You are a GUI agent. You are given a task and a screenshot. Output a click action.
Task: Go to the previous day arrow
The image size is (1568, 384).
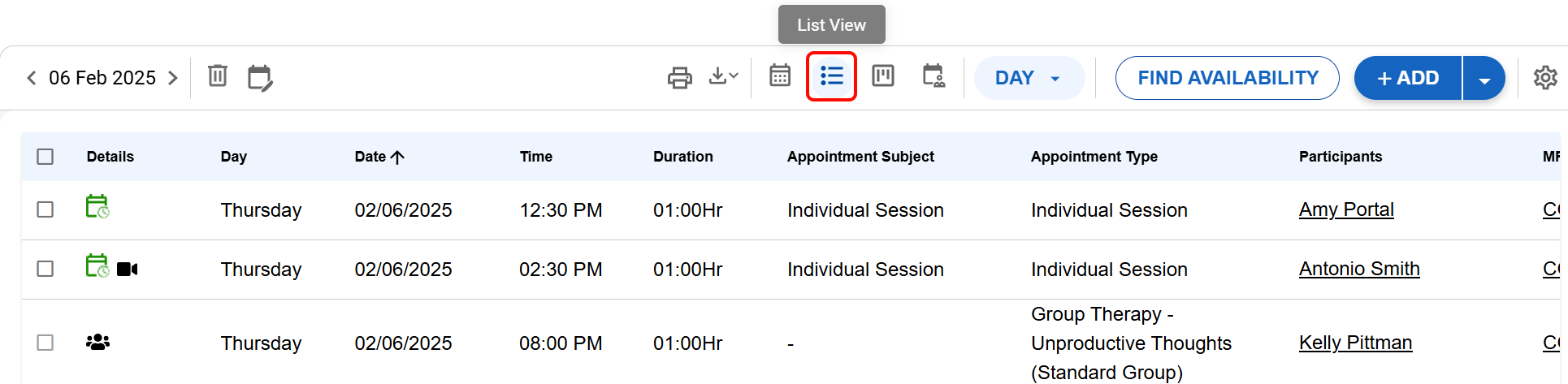[x=32, y=78]
